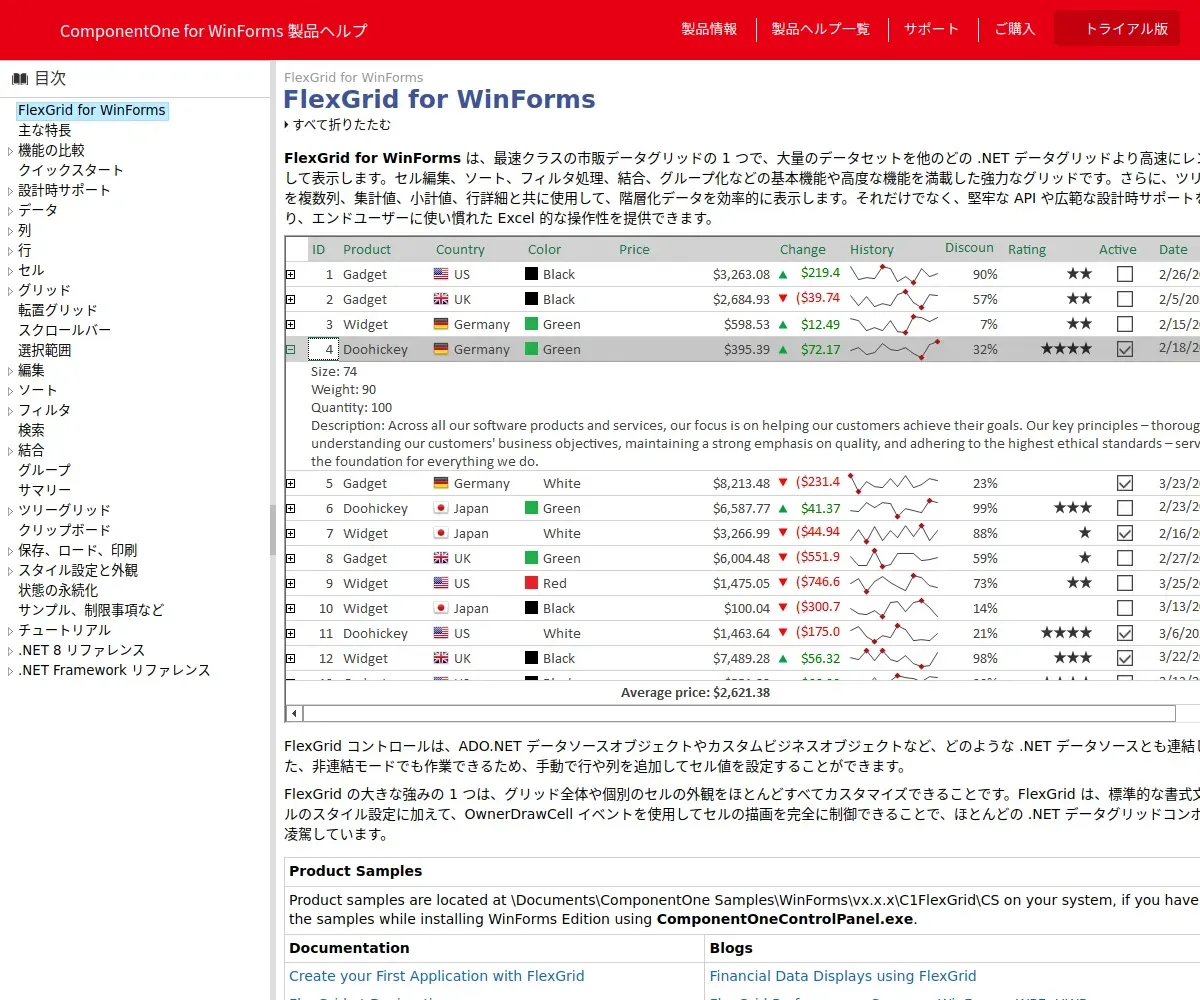Toggle Active checkbox in row 6 Doohickey
Screen dimensions: 1200x1000
click(x=1125, y=508)
